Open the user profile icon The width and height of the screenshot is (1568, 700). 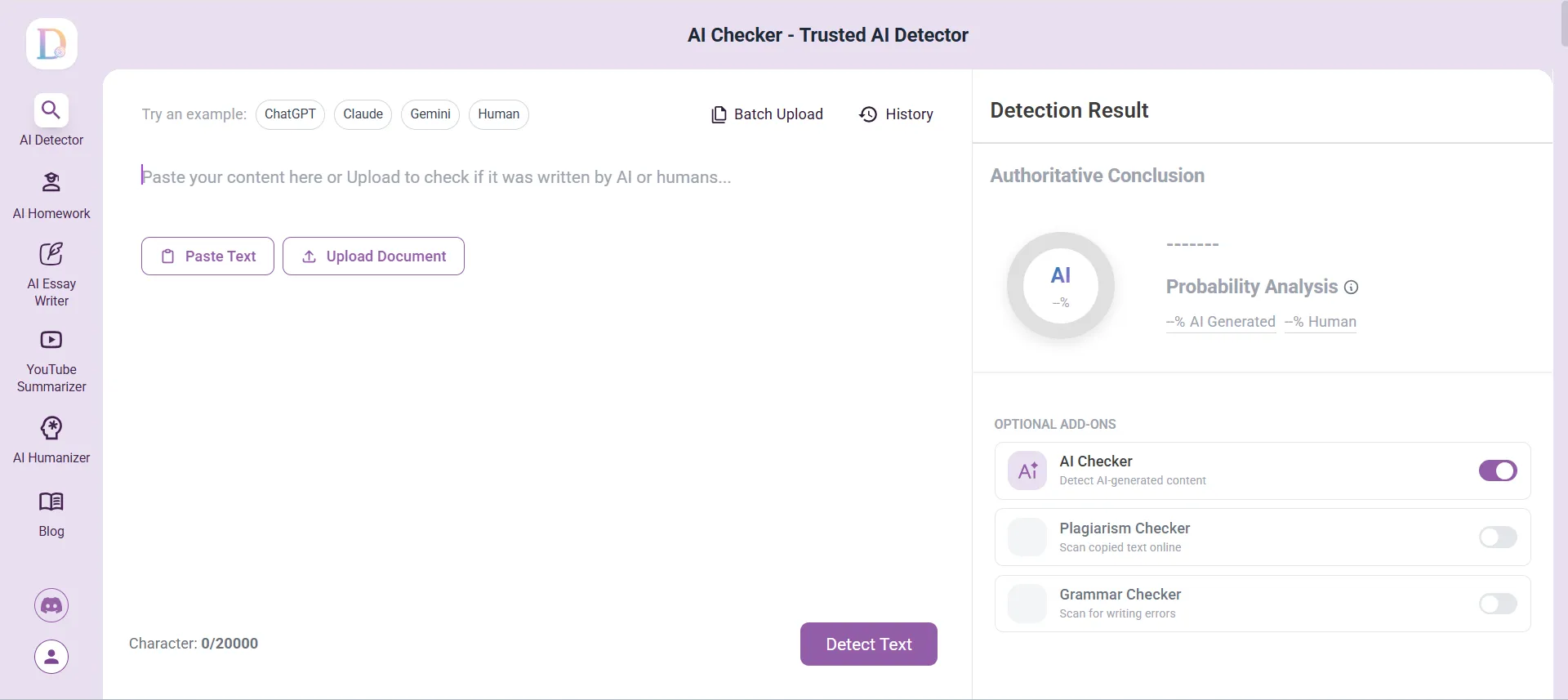coord(51,657)
